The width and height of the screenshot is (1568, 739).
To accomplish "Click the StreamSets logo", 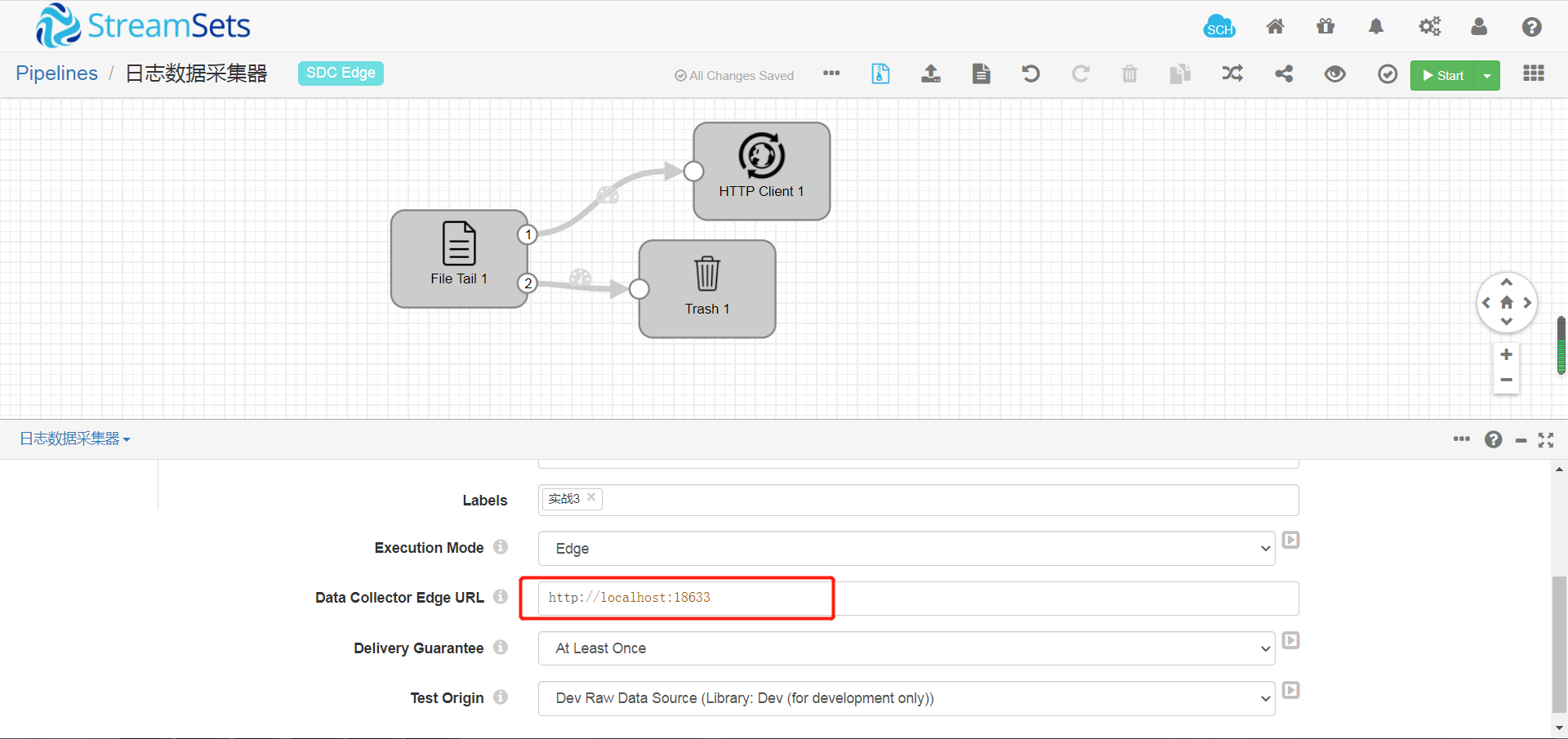I will pyautogui.click(x=143, y=25).
